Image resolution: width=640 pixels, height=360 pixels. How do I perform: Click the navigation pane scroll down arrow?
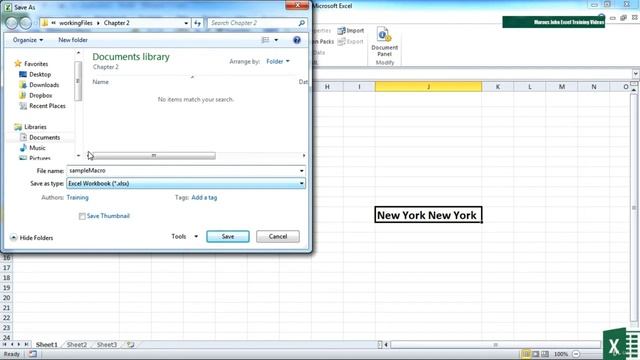(x=78, y=156)
